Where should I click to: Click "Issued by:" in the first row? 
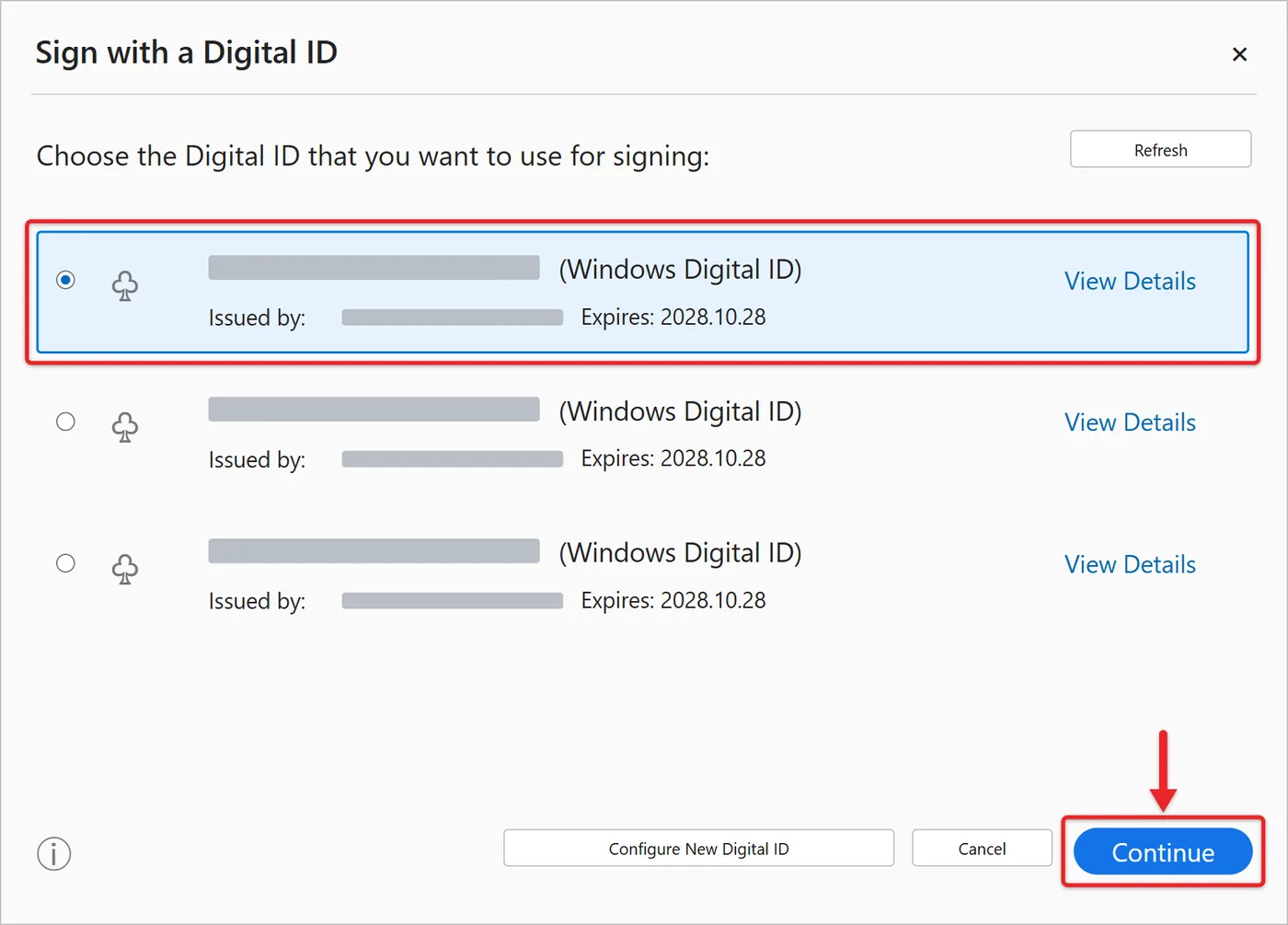[257, 318]
